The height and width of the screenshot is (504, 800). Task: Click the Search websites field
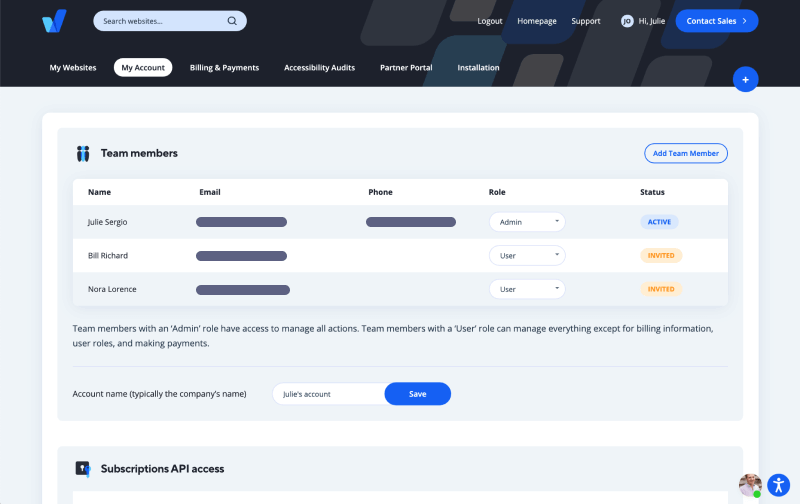coord(160,21)
